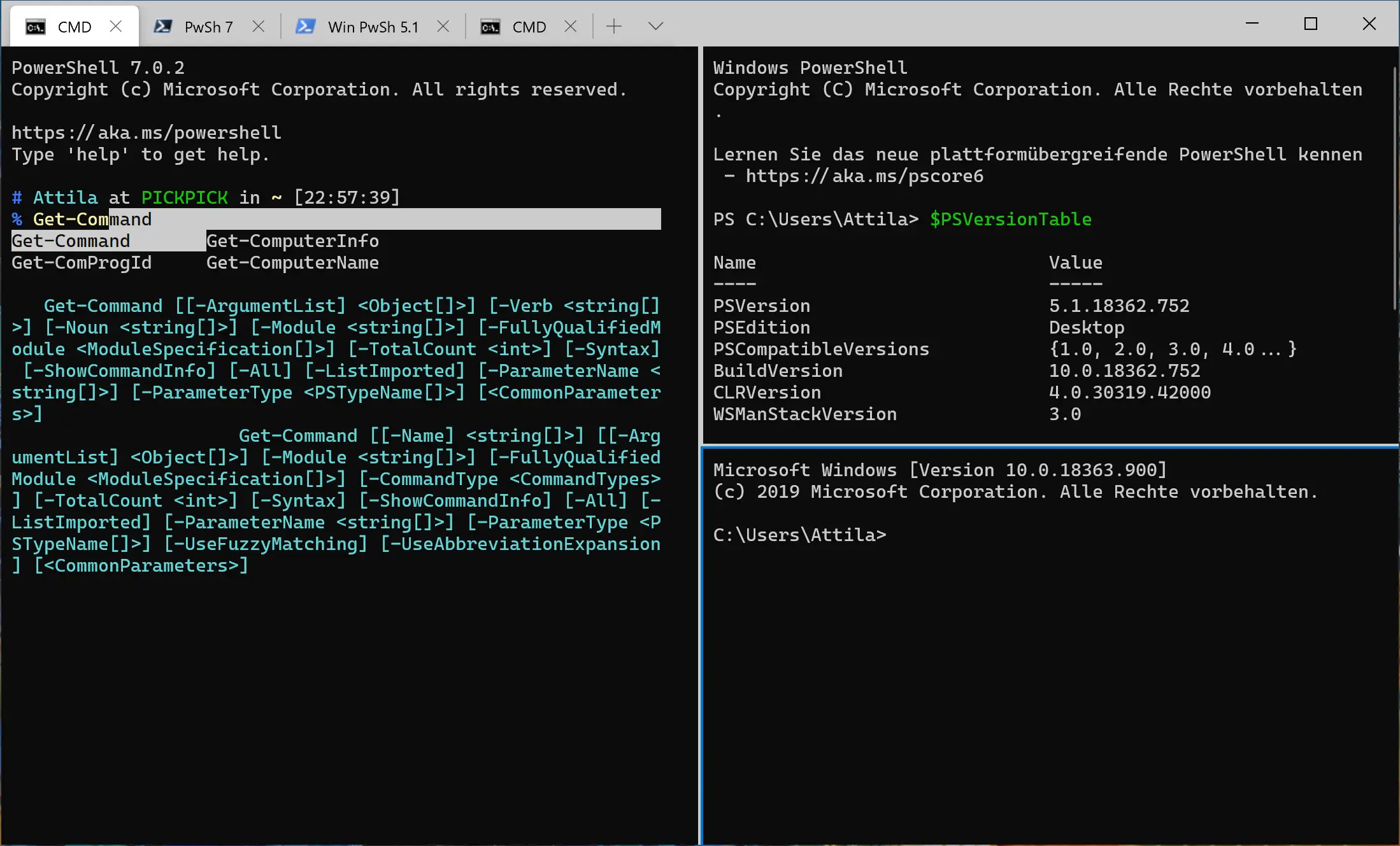Screen dimensions: 1400x846
Task: Switch to the PwSh 7 tab
Action: tap(207, 26)
